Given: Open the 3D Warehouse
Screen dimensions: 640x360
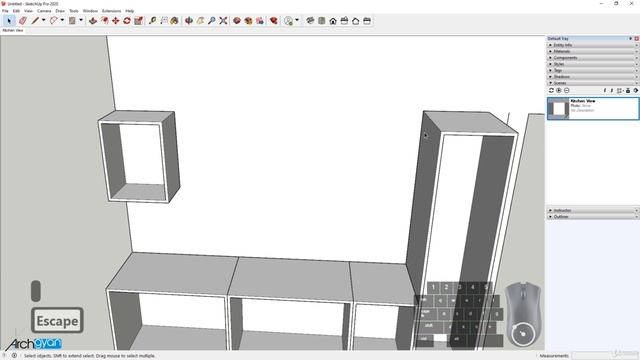Looking at the screenshot, I should point(237,20).
